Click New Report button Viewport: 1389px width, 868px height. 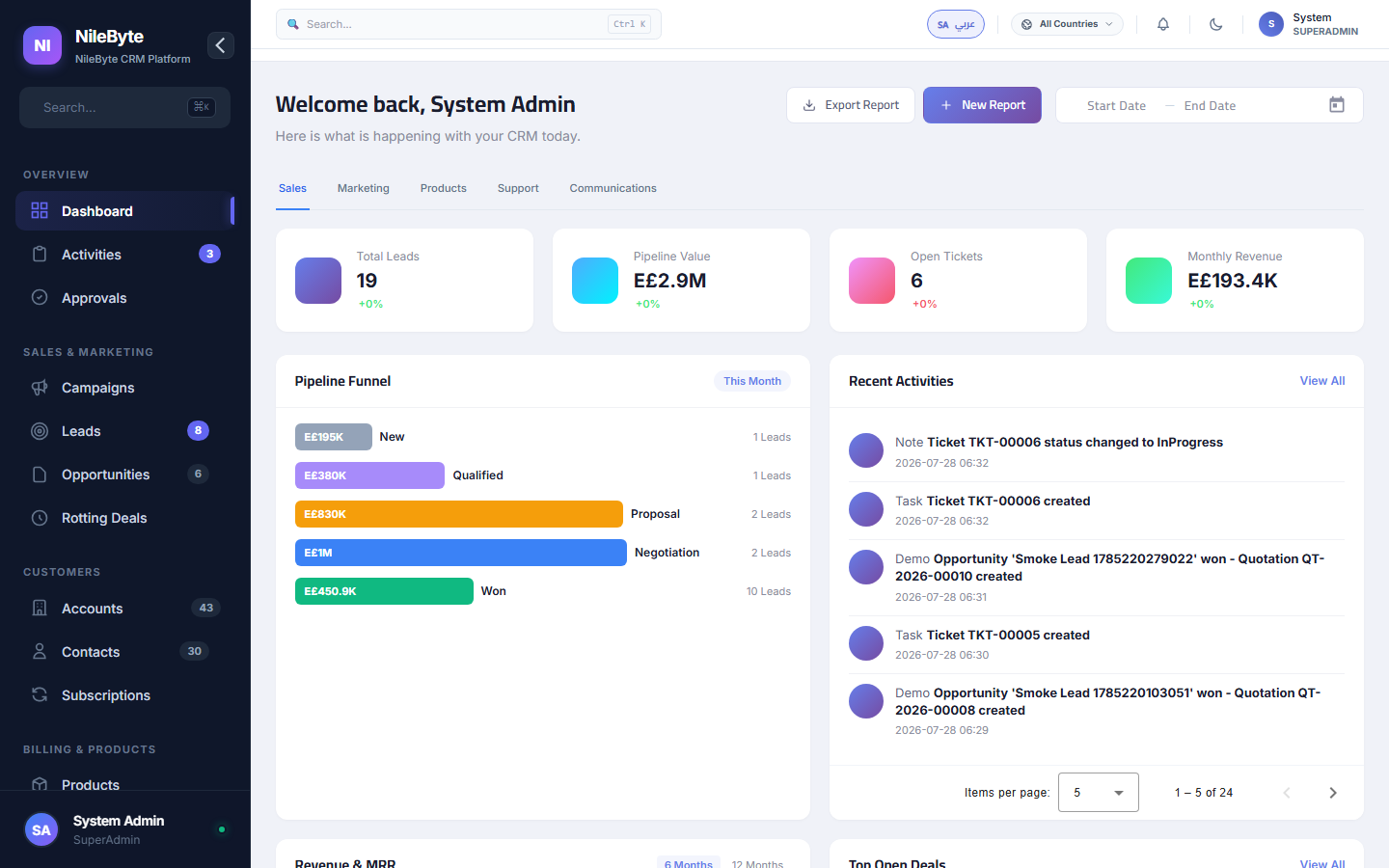(x=982, y=105)
